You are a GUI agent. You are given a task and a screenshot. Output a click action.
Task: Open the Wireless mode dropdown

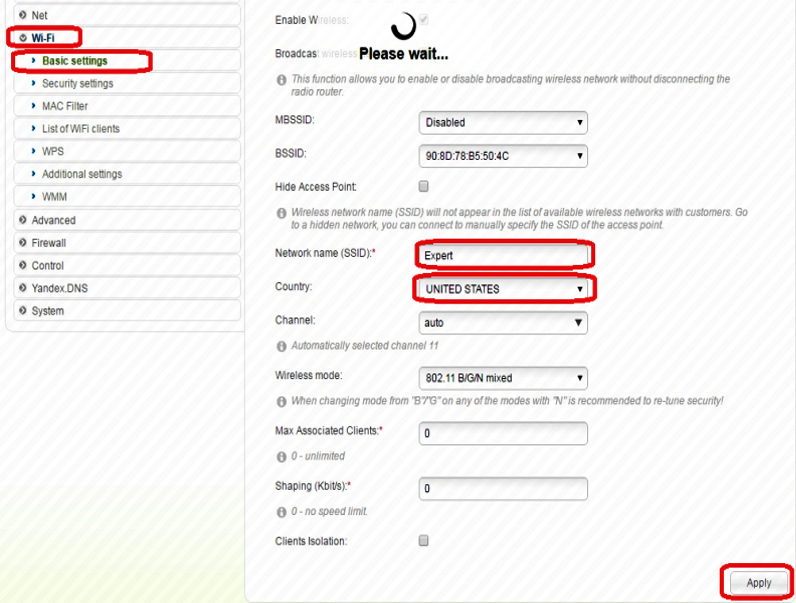coord(502,378)
